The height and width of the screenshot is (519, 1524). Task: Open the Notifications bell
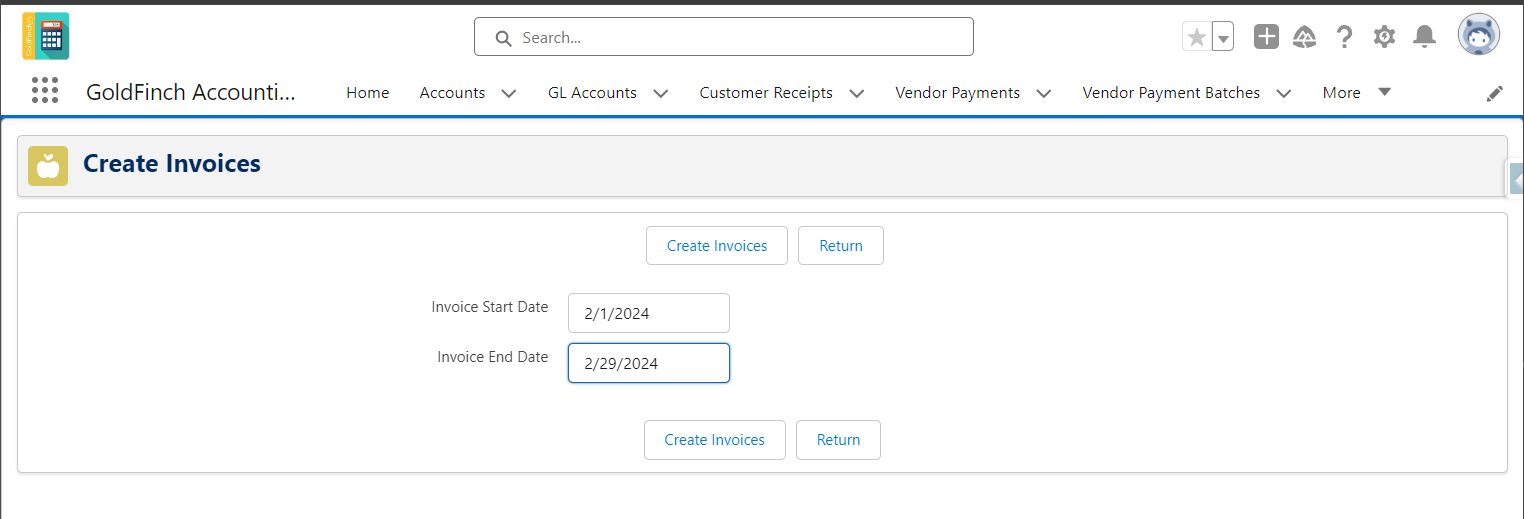click(x=1424, y=37)
